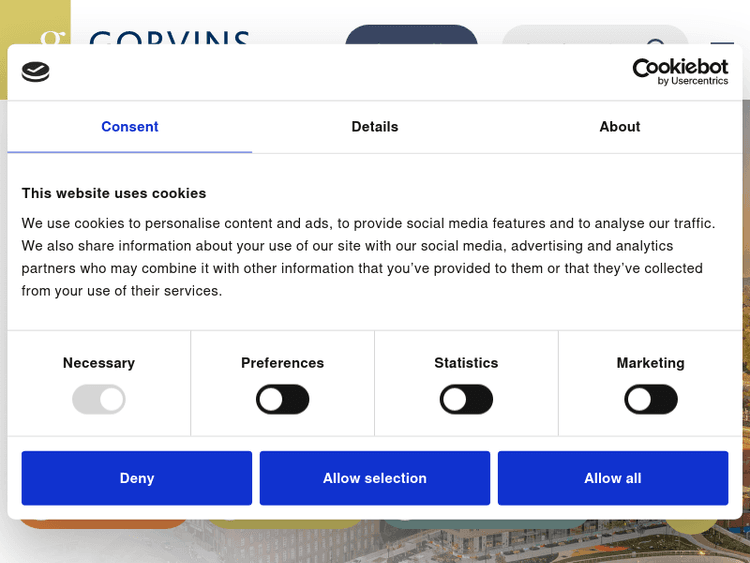Click the Allow selection button

coord(375,478)
